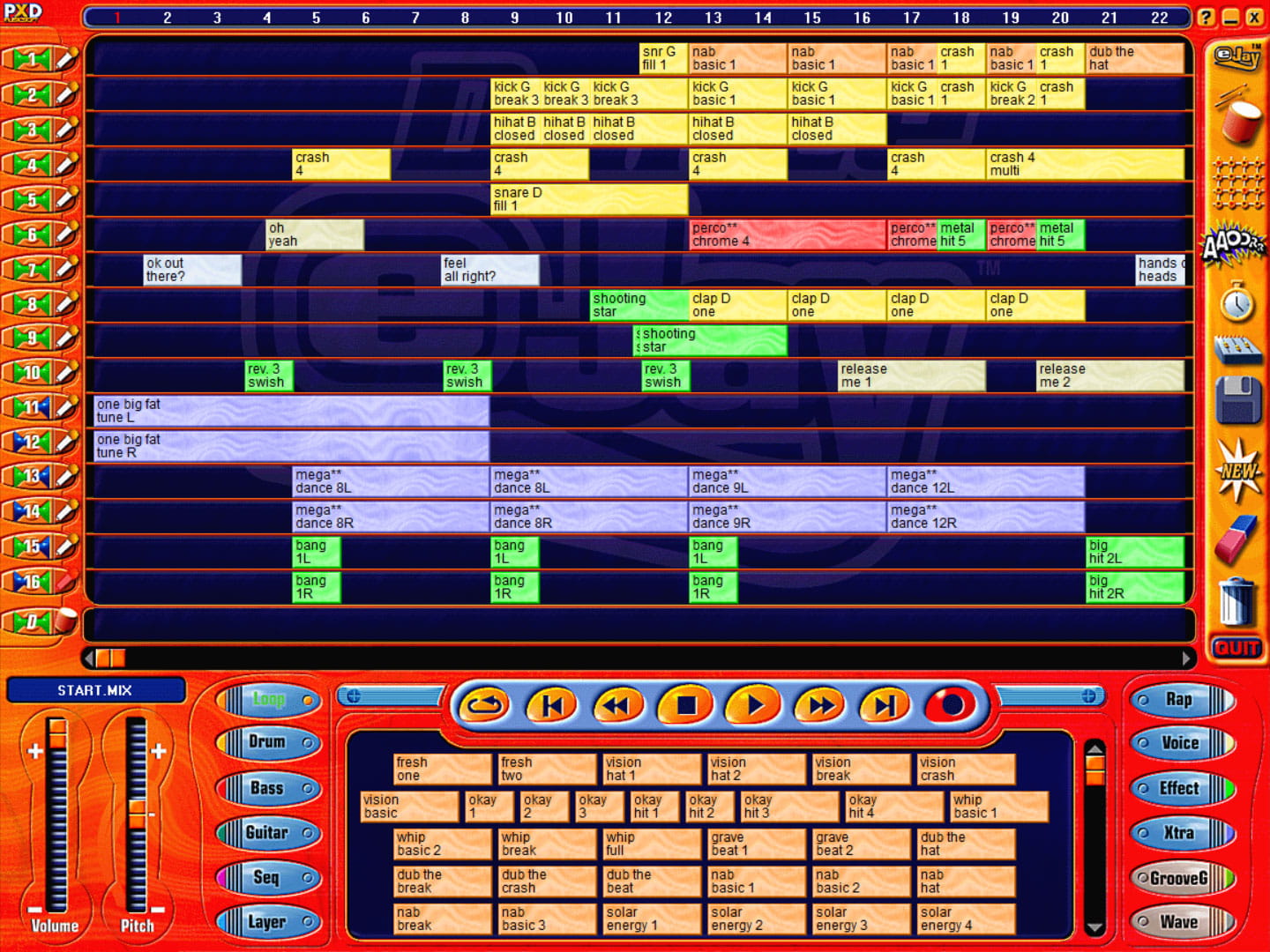Click the timeline scroll right arrow
Viewport: 1270px width, 952px height.
pos(1186,658)
